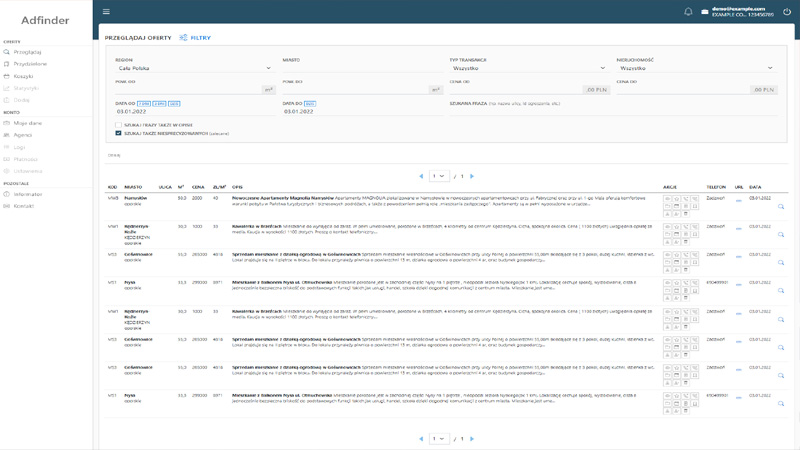Open Dodaj in the sidebar
Viewport: 800px width, 450px height.
tap(21, 100)
